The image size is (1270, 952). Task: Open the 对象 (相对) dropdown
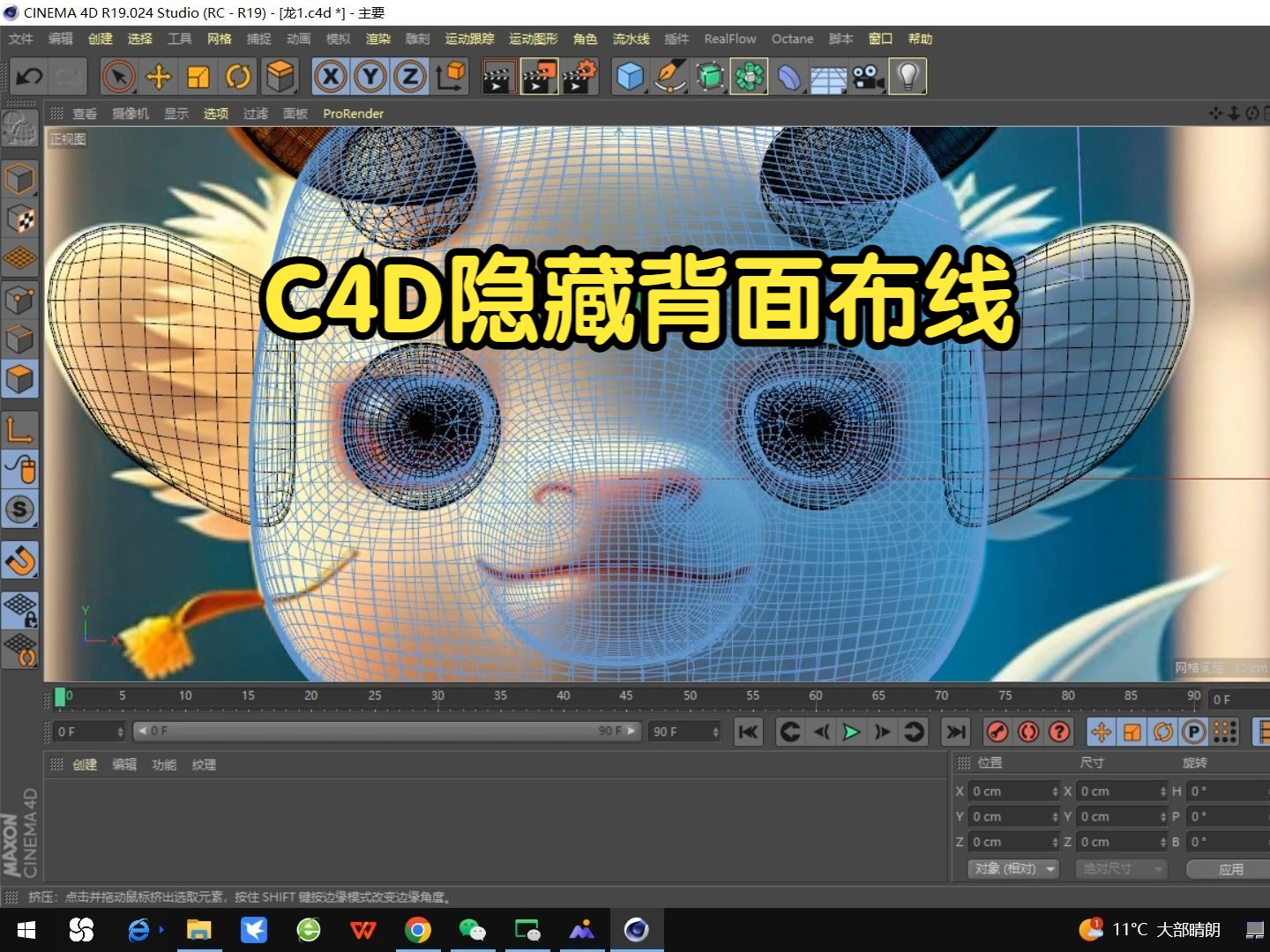(x=1012, y=868)
